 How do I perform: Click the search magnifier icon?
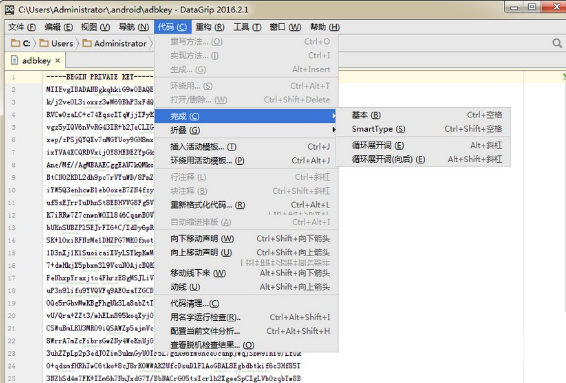coord(557,43)
